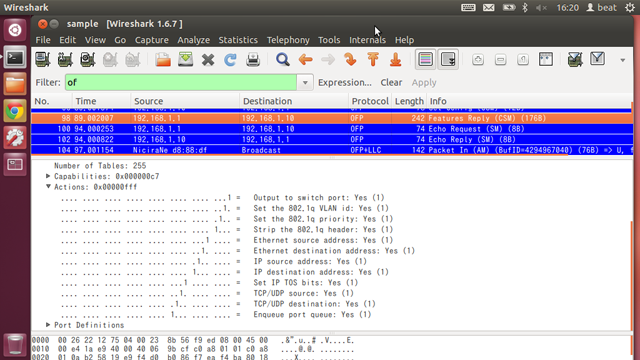Close the capture file X icon
The width and height of the screenshot is (640, 360).
point(208,60)
